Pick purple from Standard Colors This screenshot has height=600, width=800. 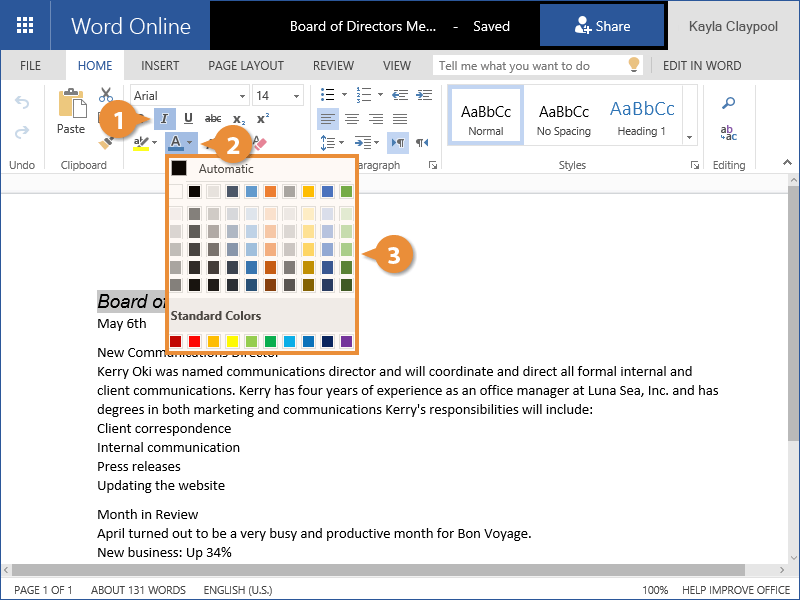pos(346,342)
